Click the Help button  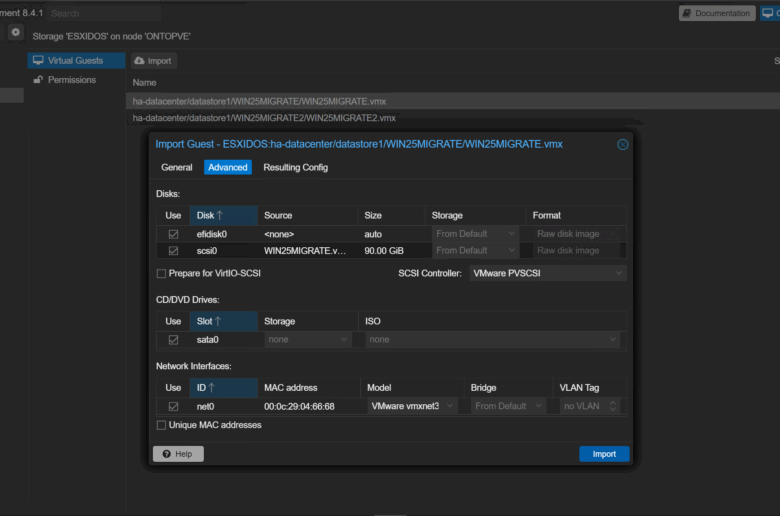[x=178, y=454]
